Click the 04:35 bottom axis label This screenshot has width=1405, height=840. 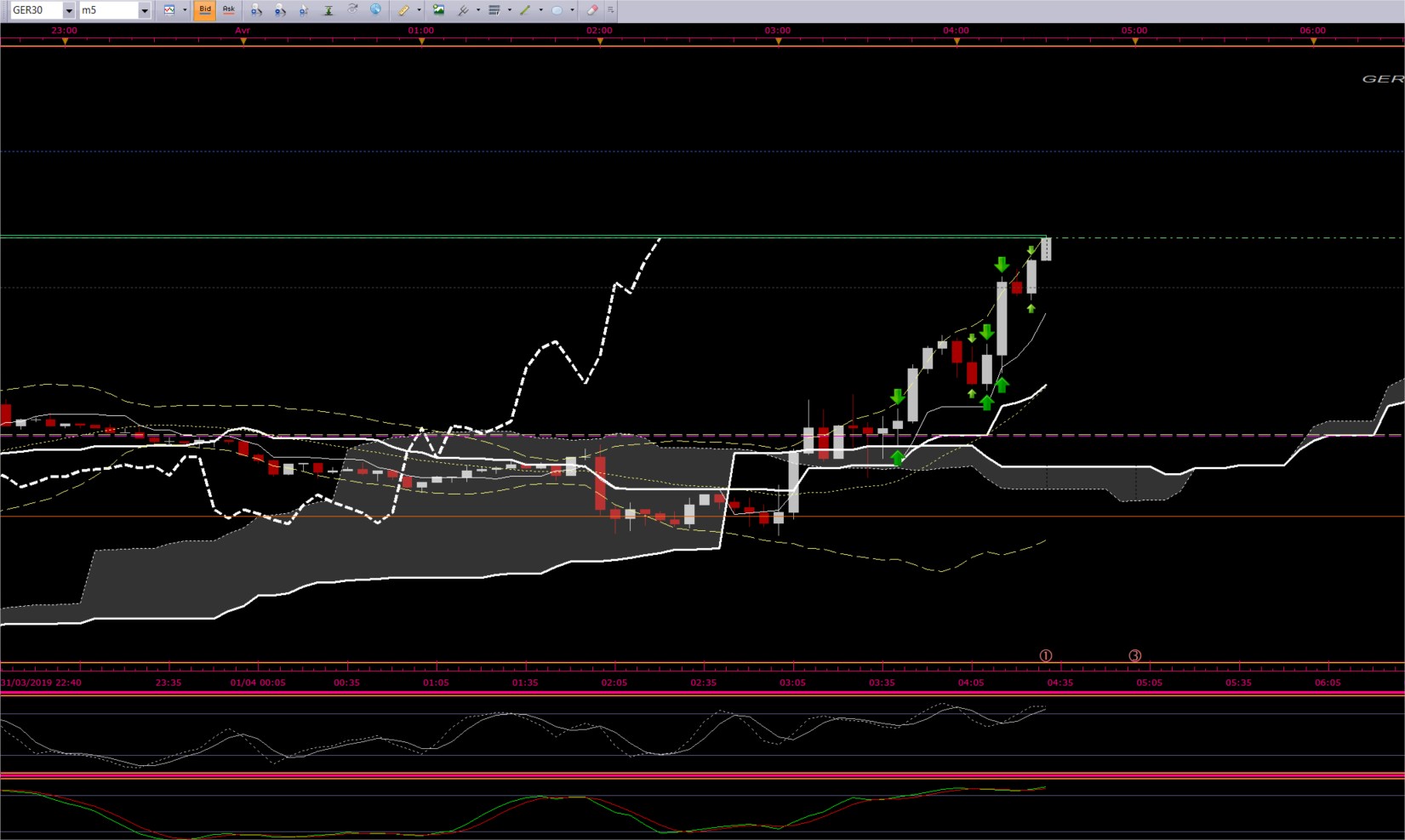1059,683
